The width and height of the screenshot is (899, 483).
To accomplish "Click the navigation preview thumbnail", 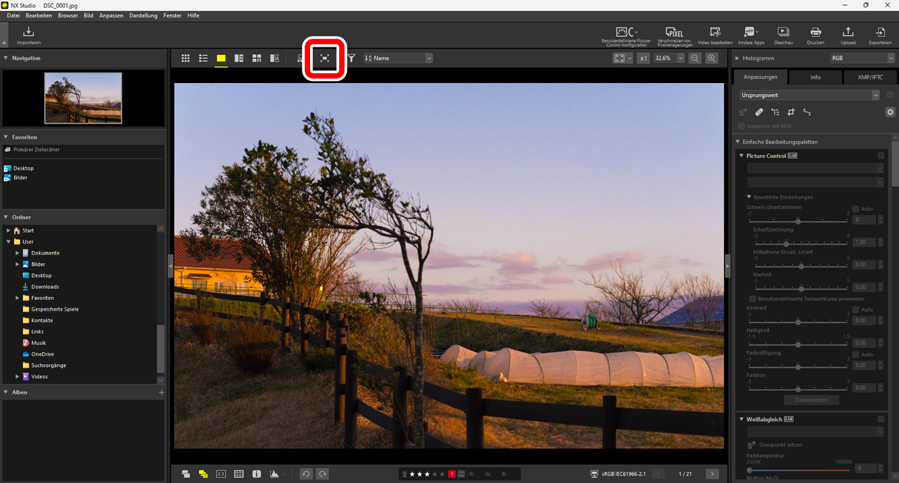I will (x=83, y=97).
